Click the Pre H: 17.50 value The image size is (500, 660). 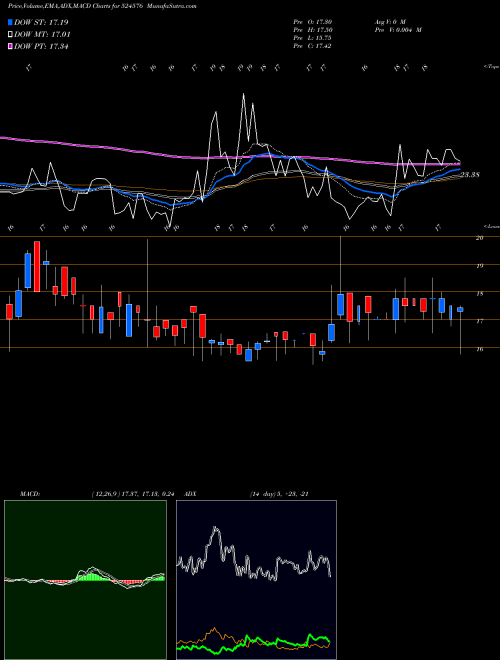tap(312, 30)
